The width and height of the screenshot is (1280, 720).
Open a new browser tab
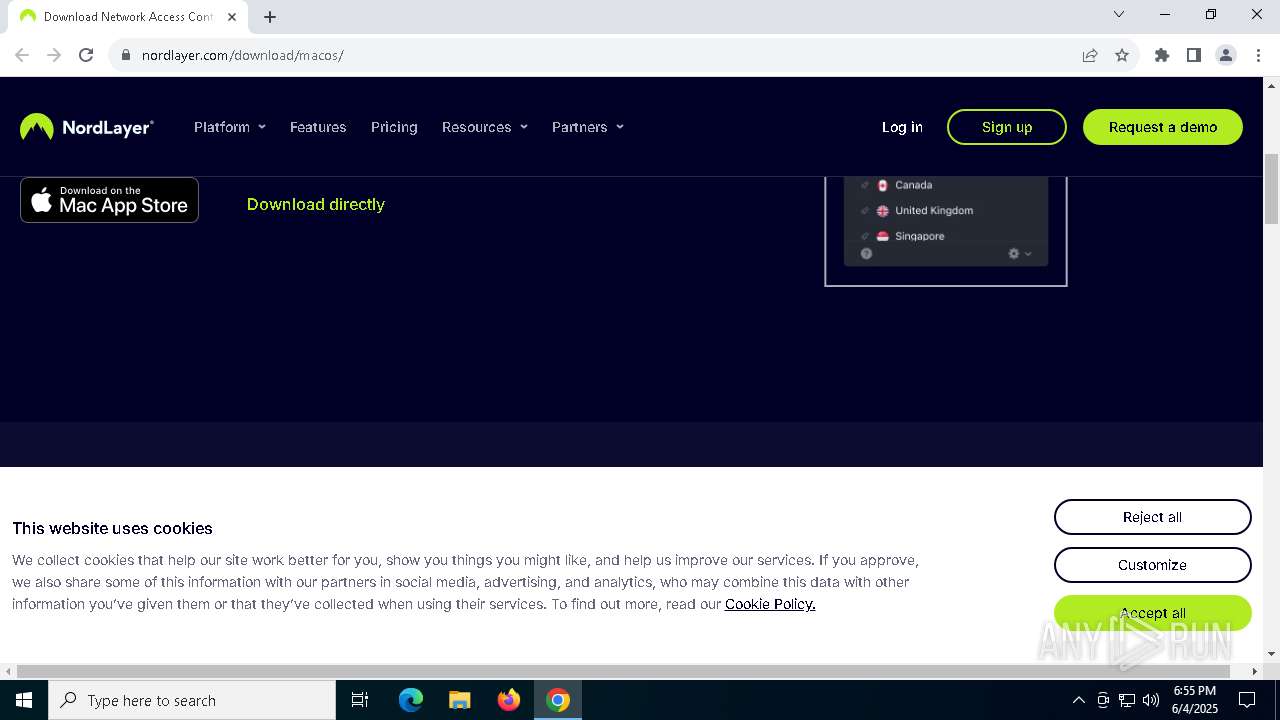pos(270,16)
